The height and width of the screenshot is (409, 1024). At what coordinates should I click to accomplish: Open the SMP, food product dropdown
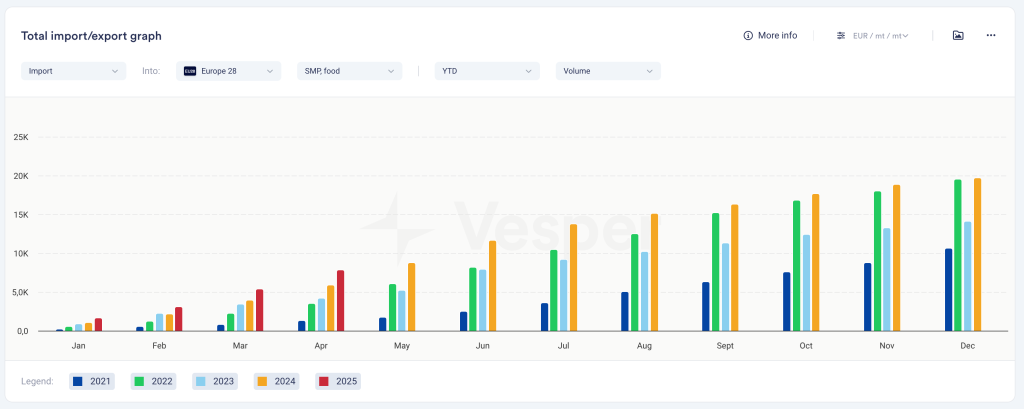pos(349,71)
